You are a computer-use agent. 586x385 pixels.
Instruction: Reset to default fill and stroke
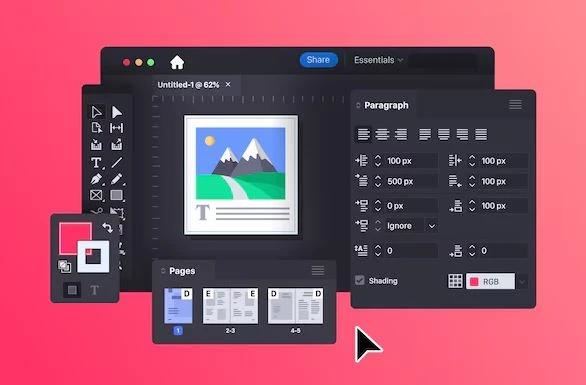(64, 266)
